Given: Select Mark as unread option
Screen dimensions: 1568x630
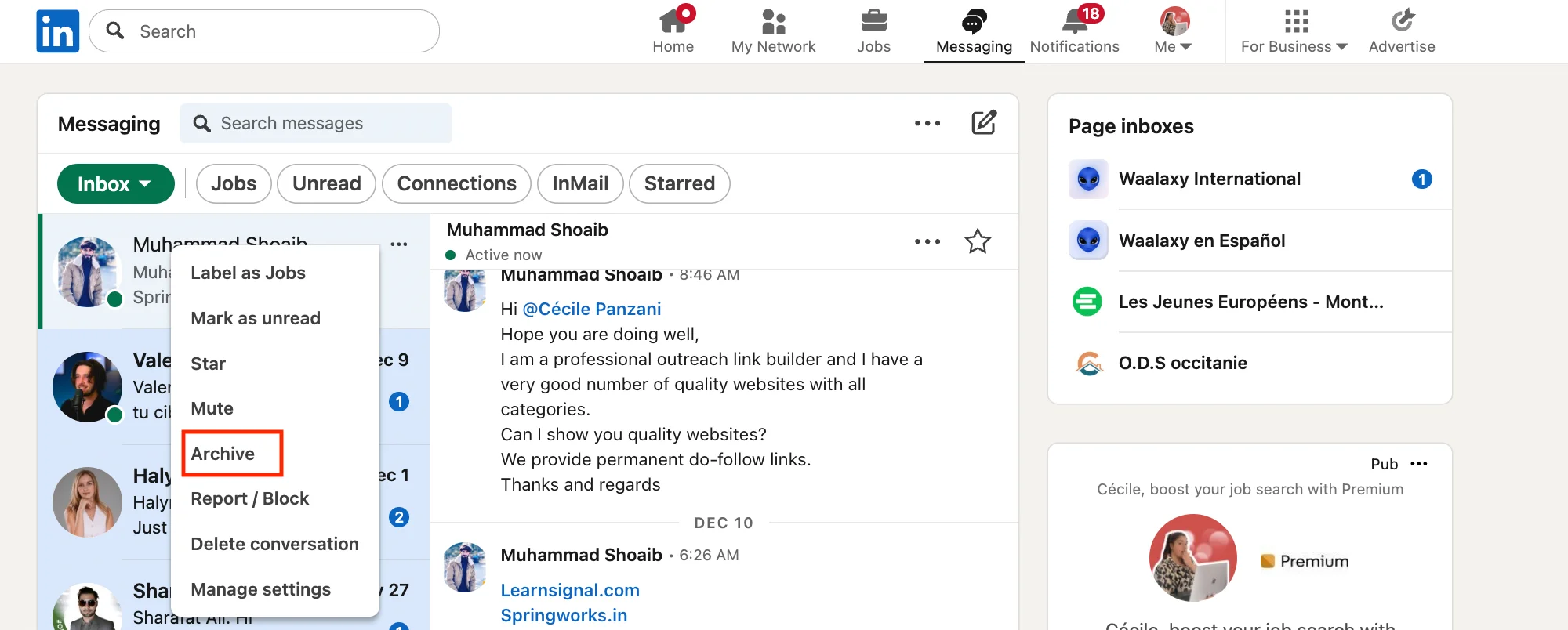Looking at the screenshot, I should tap(256, 318).
